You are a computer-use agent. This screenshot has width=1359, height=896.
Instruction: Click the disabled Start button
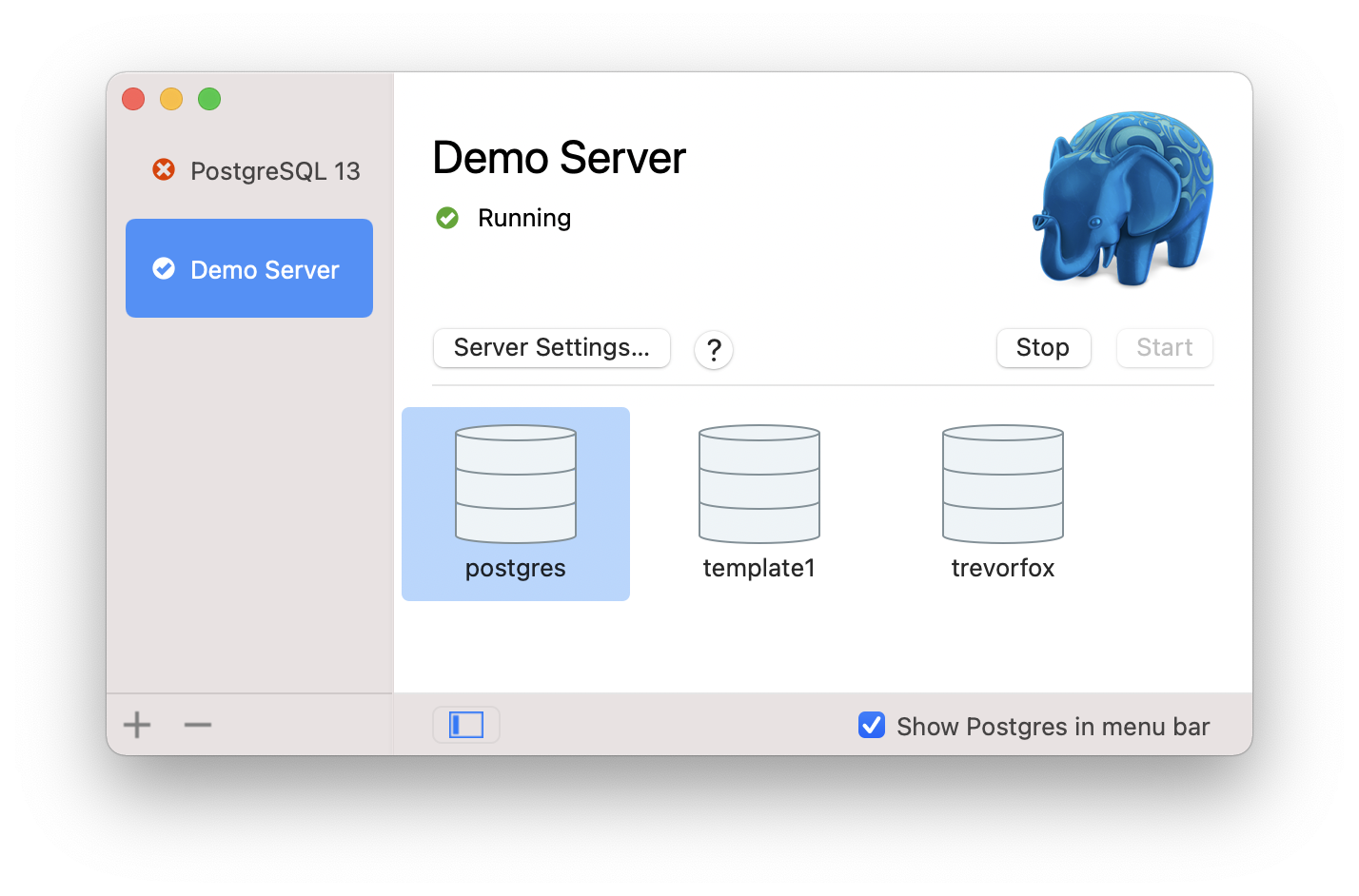click(x=1165, y=347)
